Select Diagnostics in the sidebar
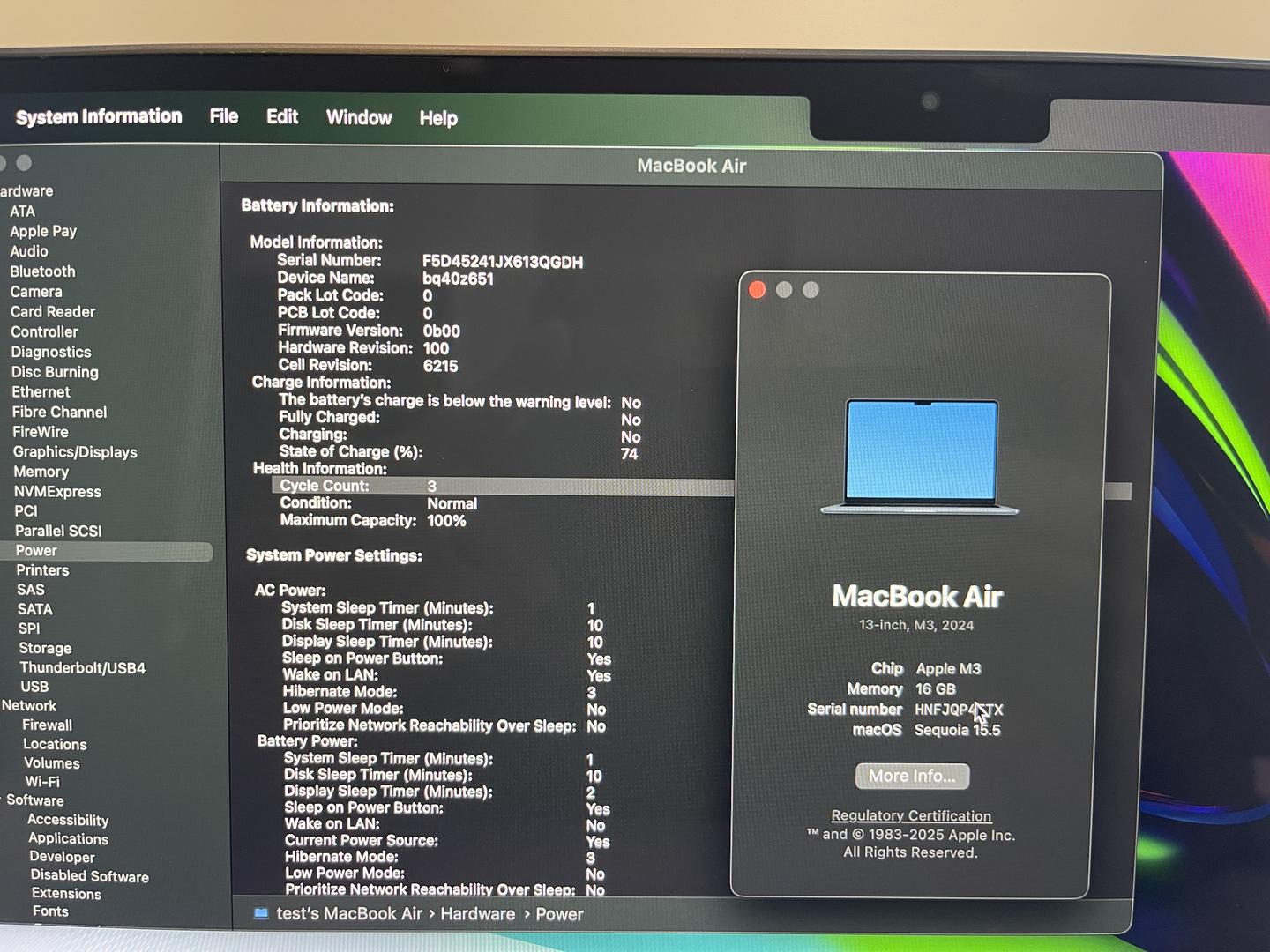This screenshot has width=1270, height=952. 51,352
